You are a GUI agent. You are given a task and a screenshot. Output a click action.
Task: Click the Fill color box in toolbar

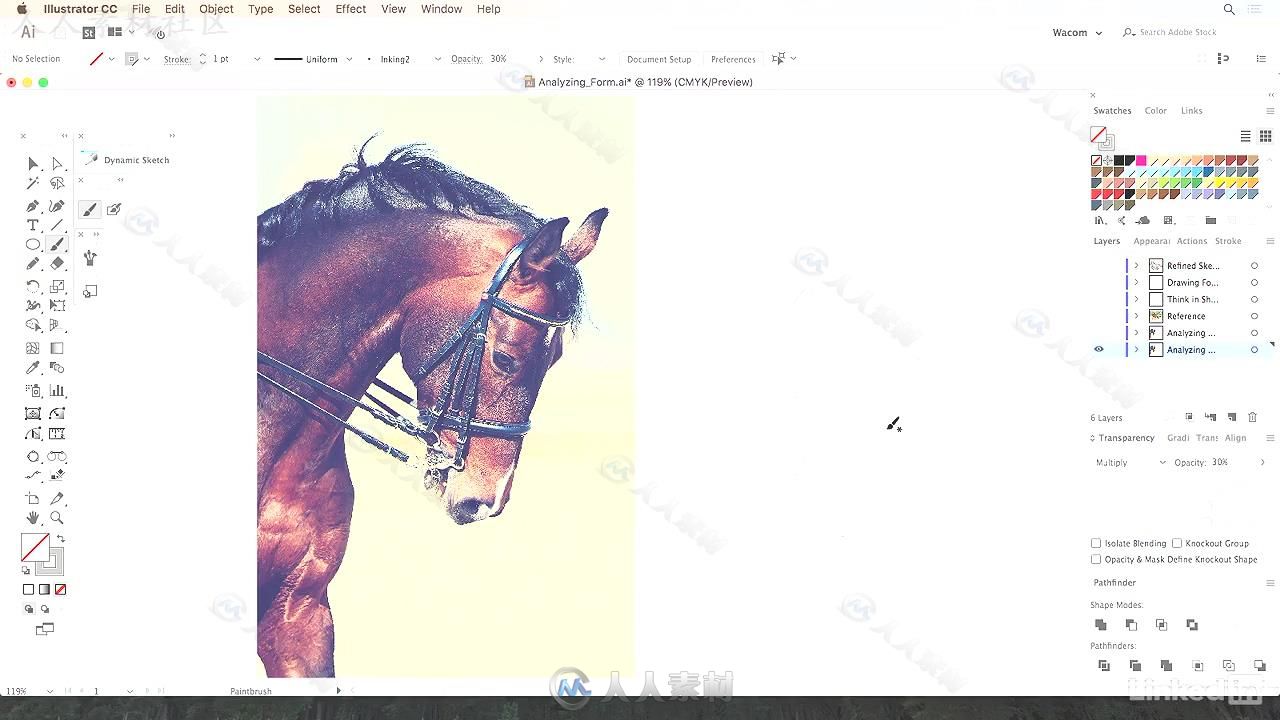[35, 548]
